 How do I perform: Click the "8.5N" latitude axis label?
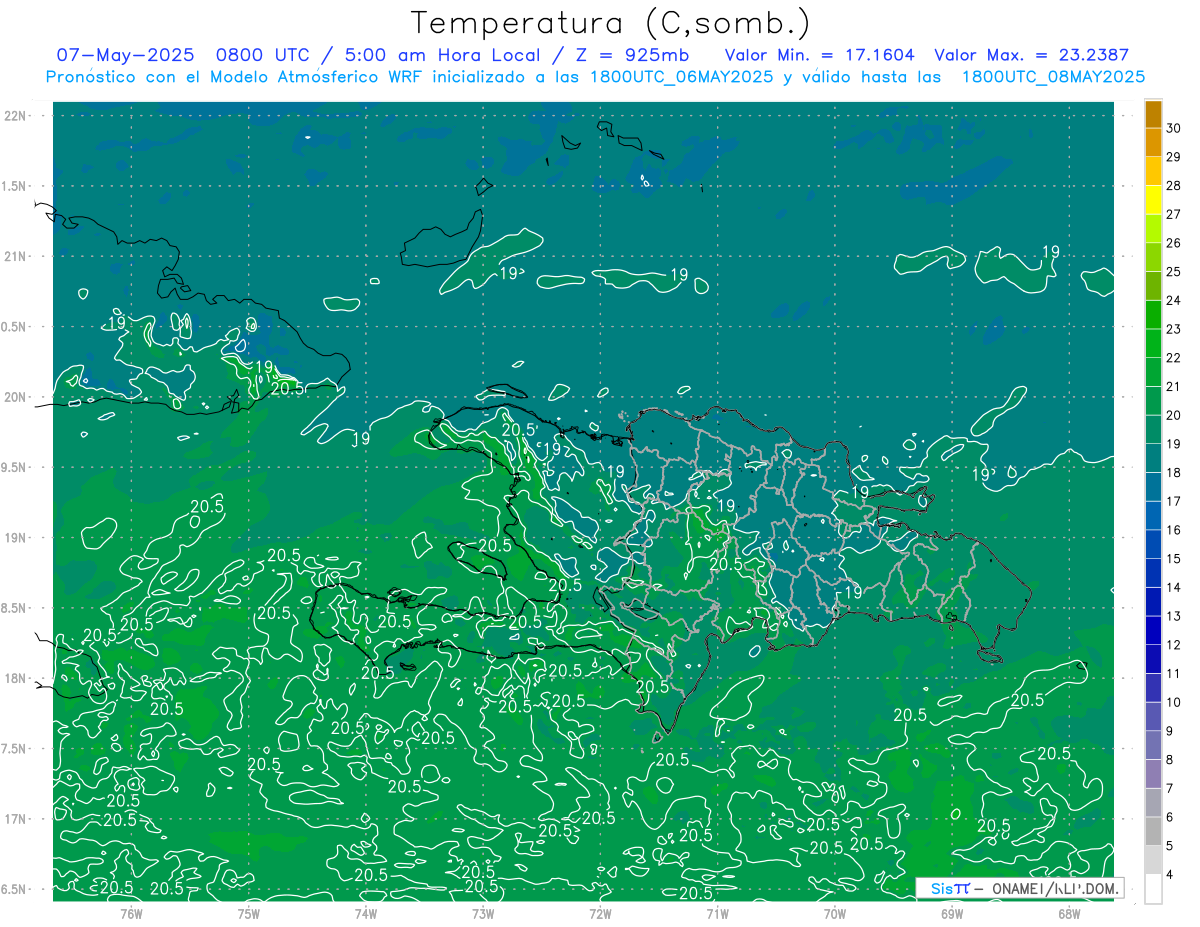(x=15, y=608)
